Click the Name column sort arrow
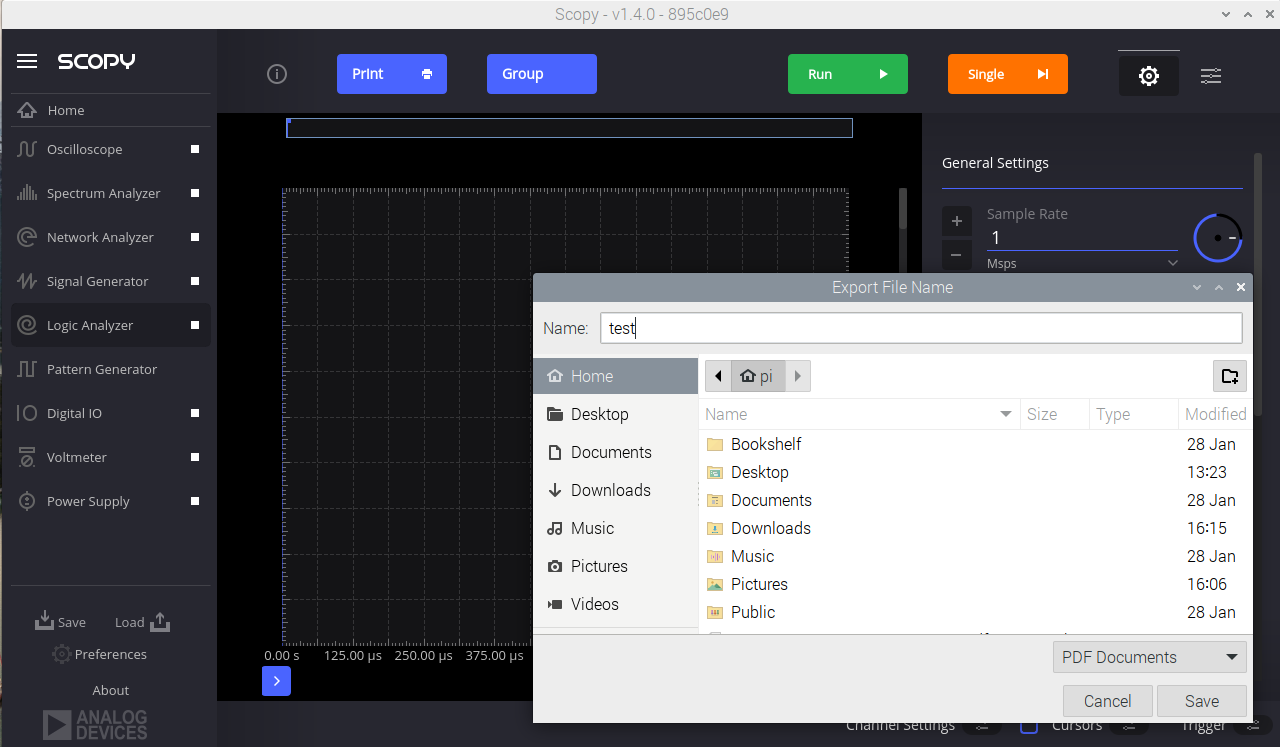This screenshot has height=747, width=1280. click(x=1006, y=414)
